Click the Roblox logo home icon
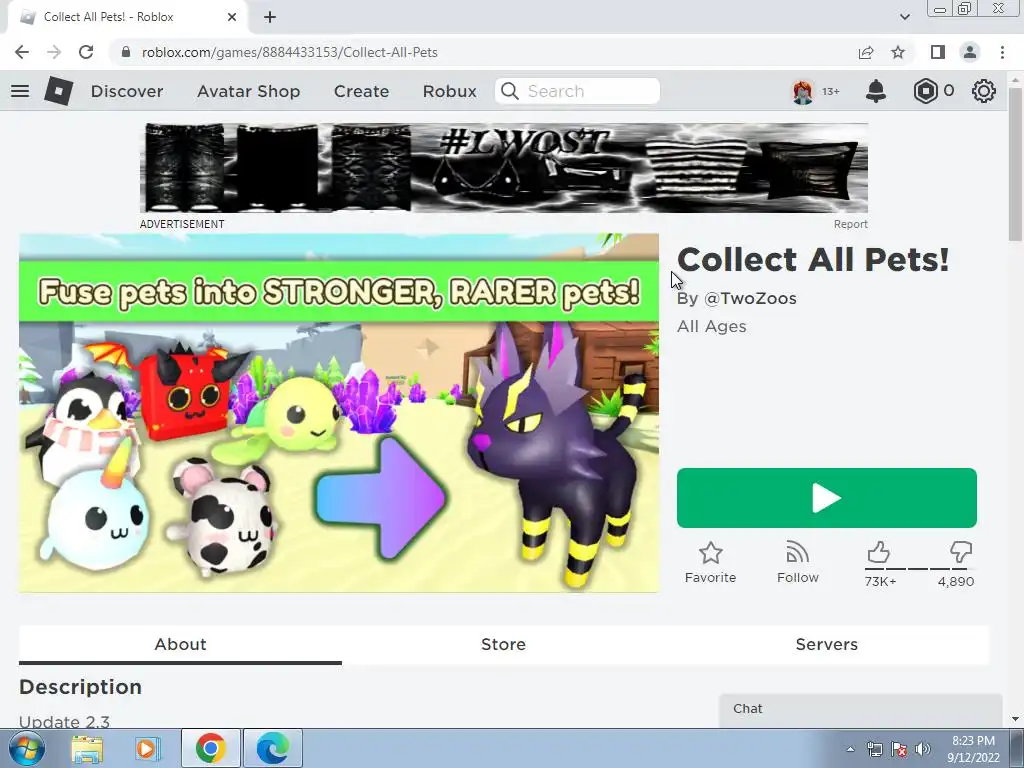1024x768 pixels. coord(58,91)
